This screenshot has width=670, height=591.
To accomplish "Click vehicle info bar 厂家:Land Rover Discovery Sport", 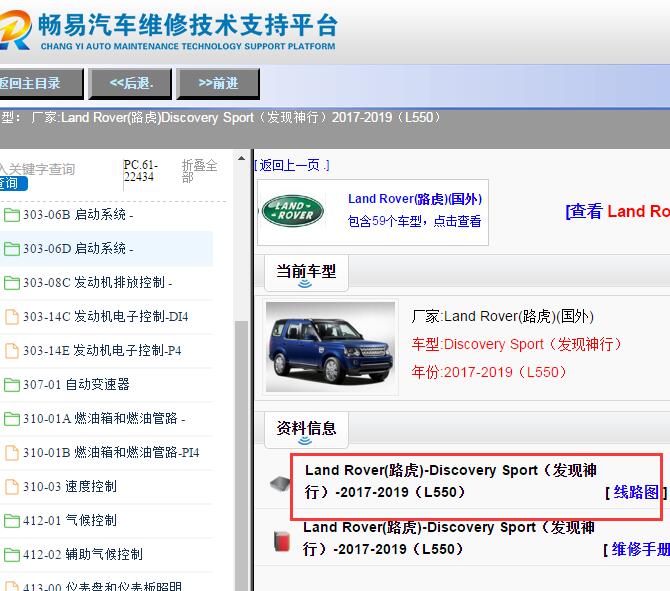I will click(x=235, y=118).
